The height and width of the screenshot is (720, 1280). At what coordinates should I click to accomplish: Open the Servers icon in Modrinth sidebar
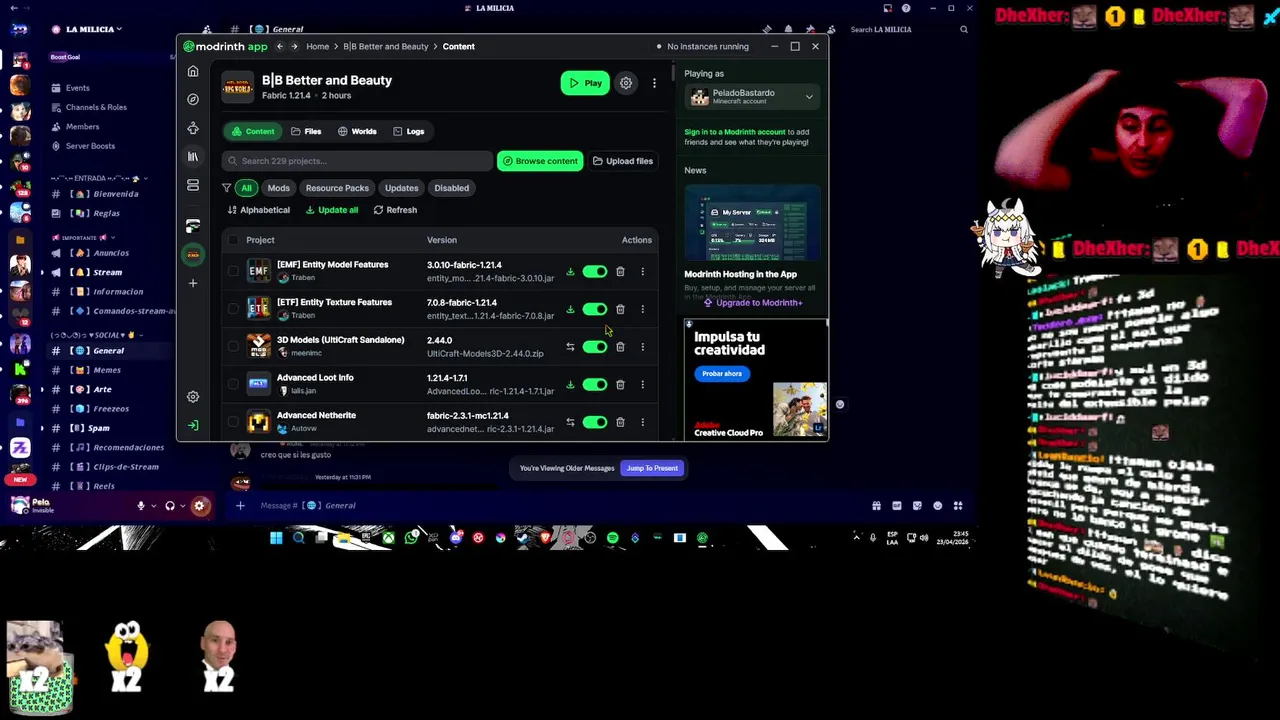[193, 185]
